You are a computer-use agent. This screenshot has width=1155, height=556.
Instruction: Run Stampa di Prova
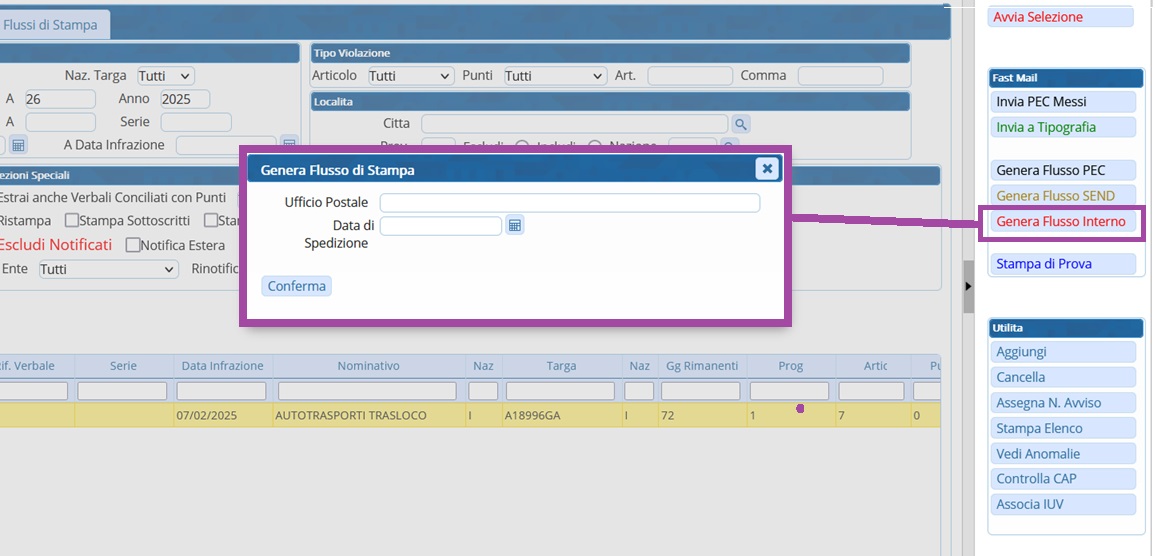(1061, 264)
